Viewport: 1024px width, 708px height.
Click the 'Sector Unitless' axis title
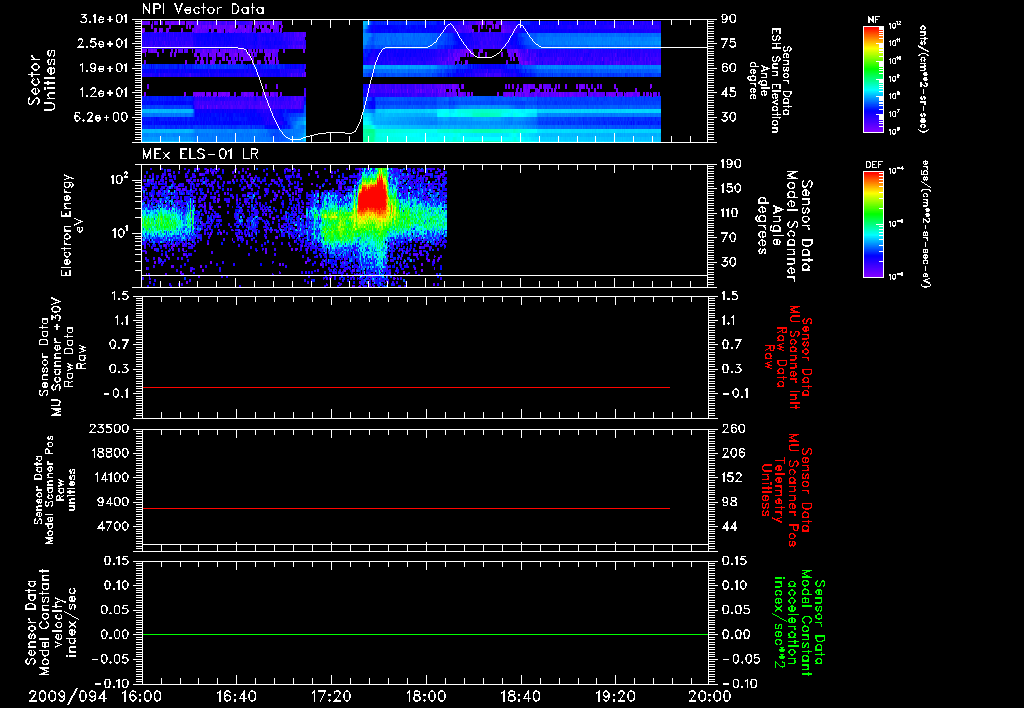(x=42, y=80)
